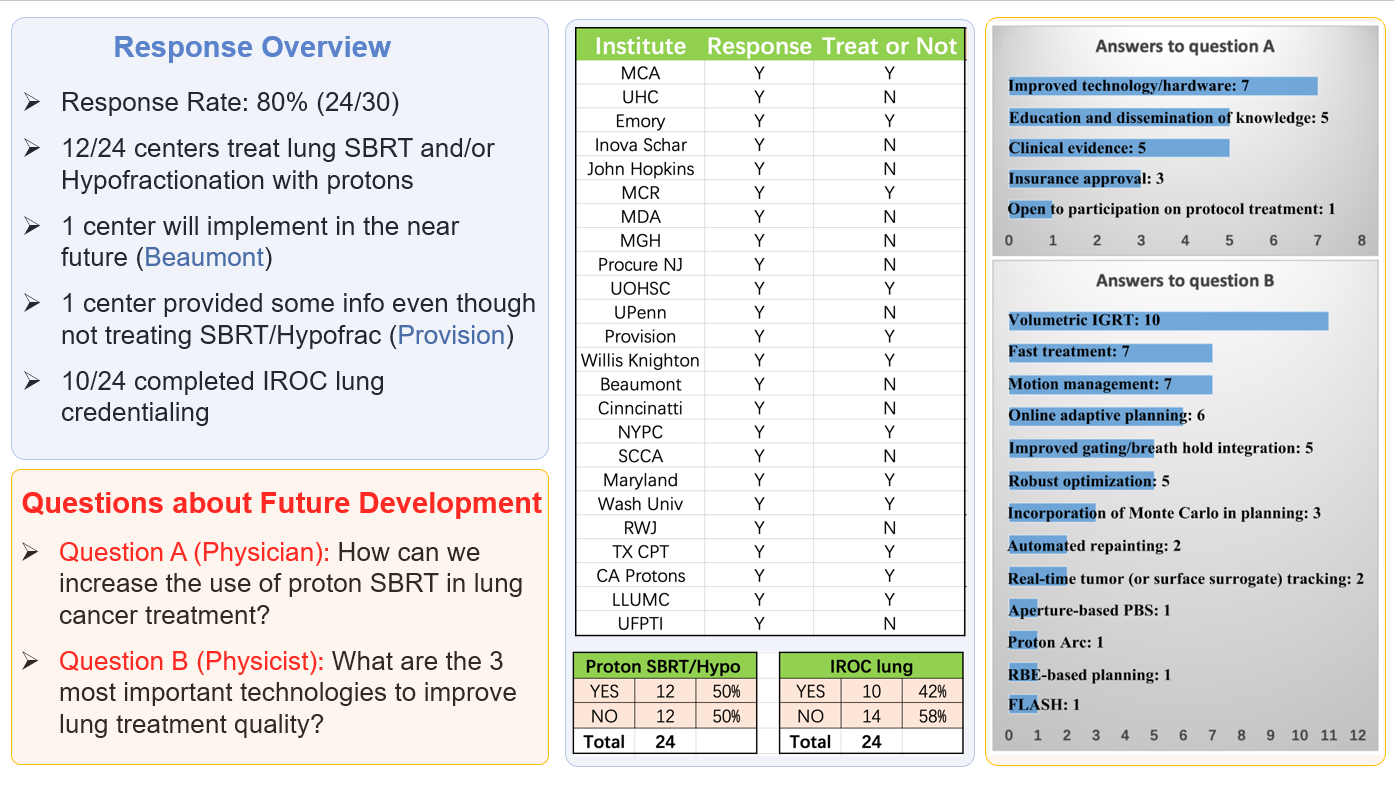Click 'Provision' in the institute table
The width and height of the screenshot is (1394, 787).
coord(640,336)
